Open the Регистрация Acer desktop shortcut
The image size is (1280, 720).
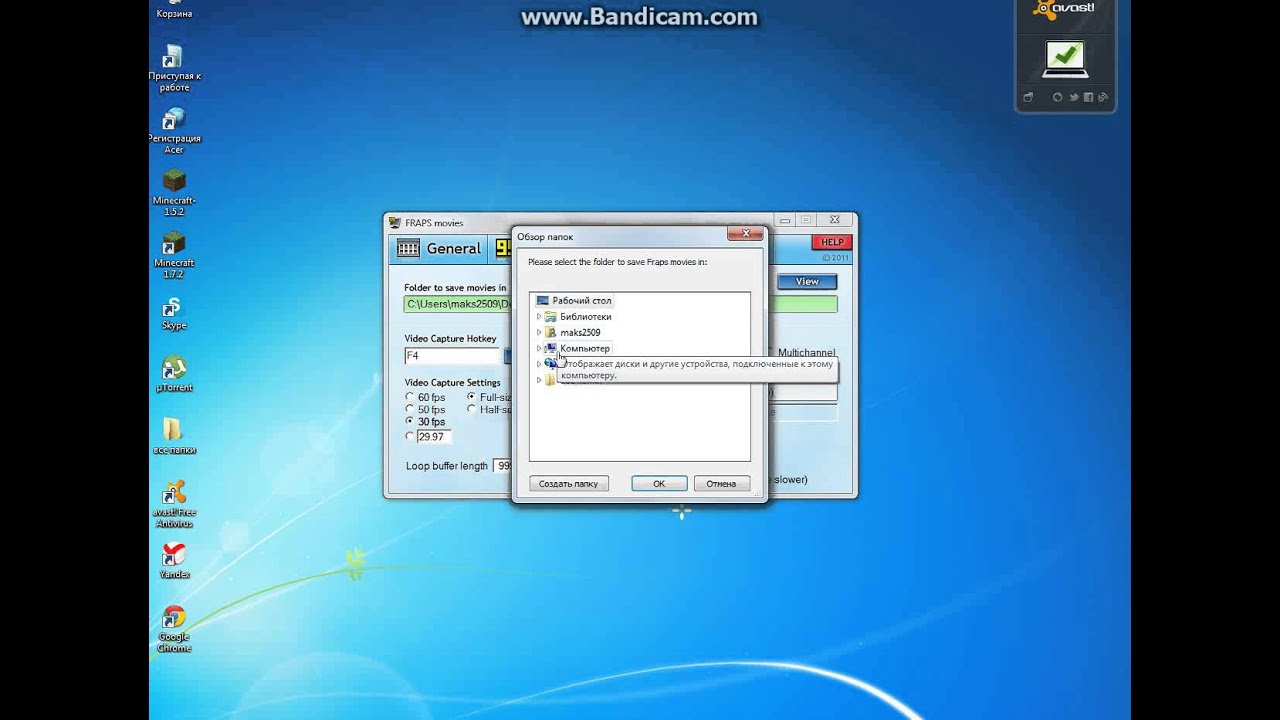174,130
